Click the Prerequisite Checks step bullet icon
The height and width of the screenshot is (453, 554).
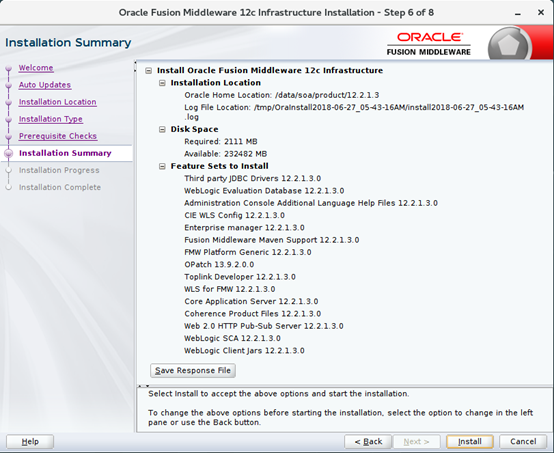(x=9, y=137)
